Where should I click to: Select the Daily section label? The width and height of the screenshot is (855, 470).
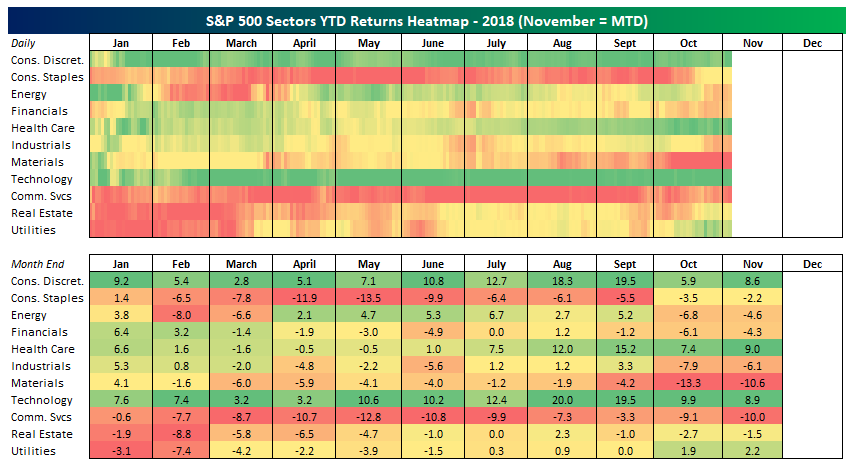[x=26, y=43]
